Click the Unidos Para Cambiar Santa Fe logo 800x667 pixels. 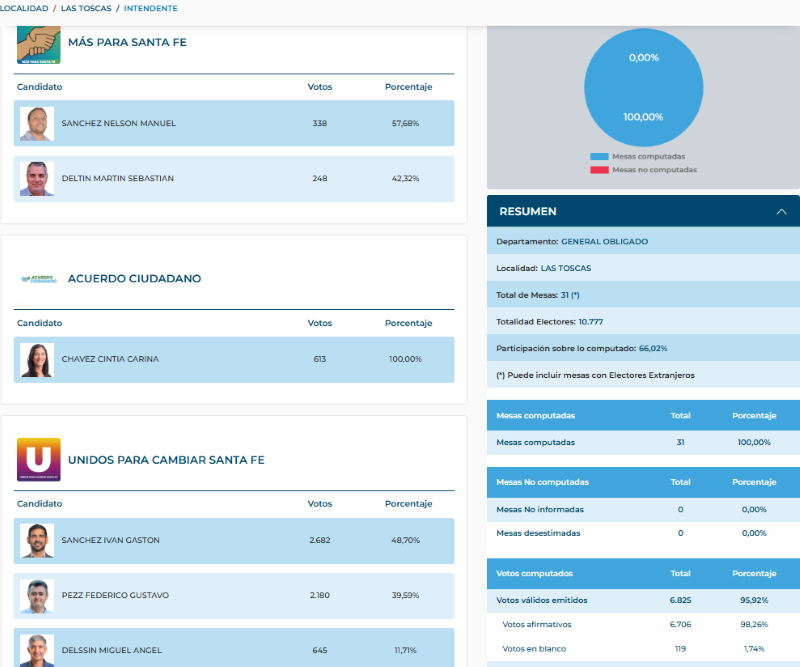(38, 460)
